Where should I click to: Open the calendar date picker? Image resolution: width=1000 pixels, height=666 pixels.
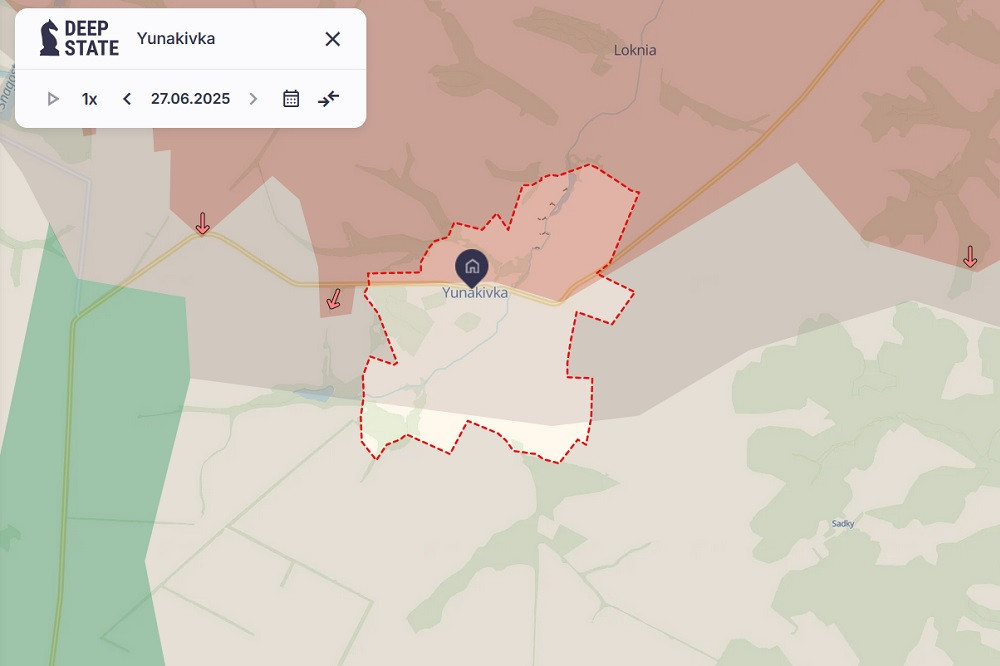[291, 99]
